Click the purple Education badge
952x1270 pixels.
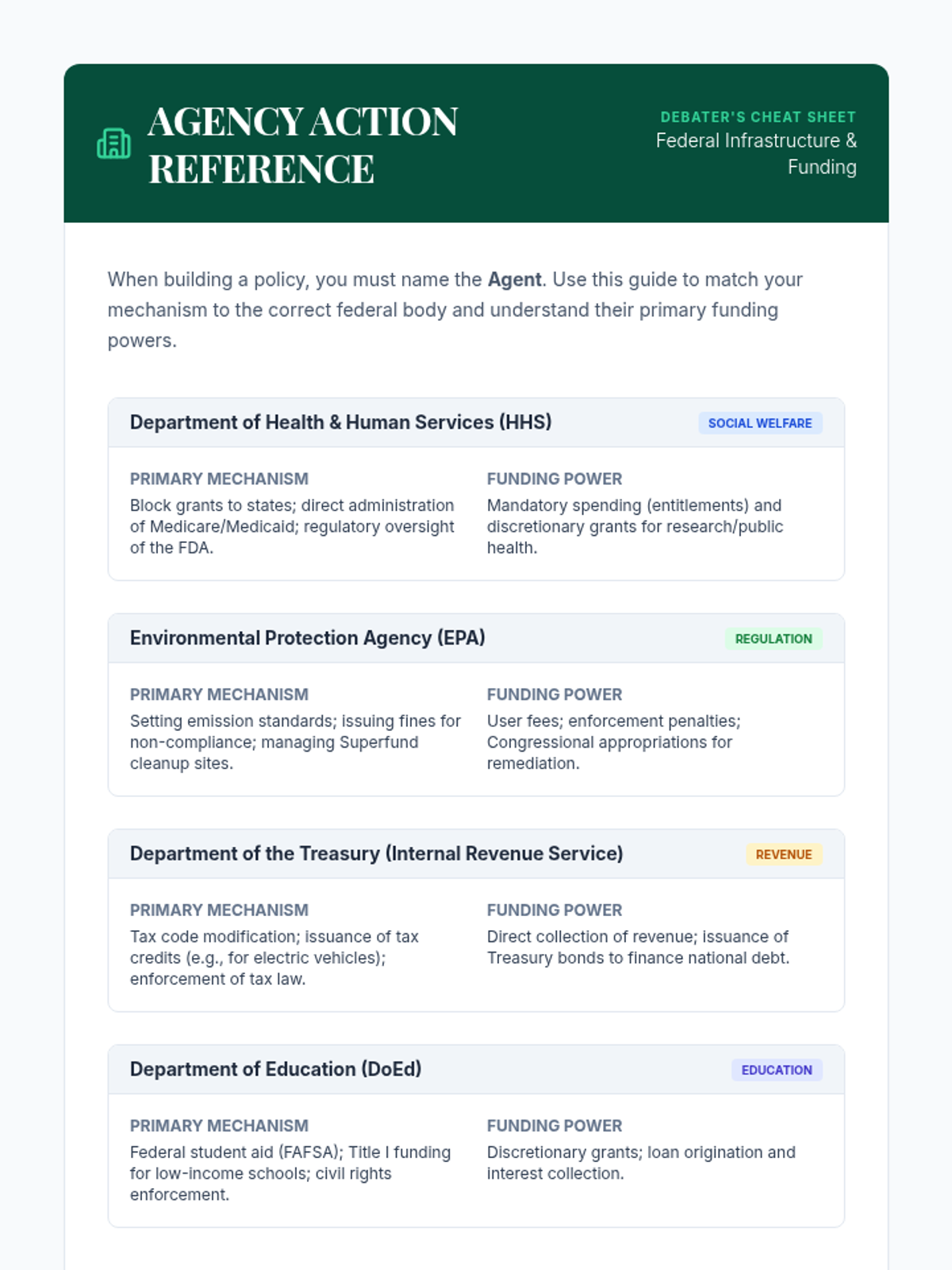(x=776, y=1070)
